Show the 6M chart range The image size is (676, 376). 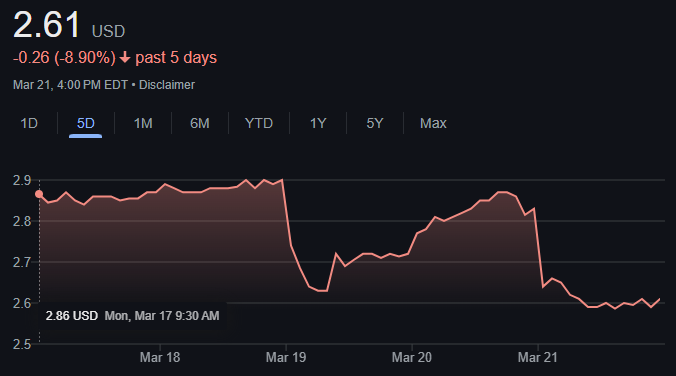(x=200, y=124)
